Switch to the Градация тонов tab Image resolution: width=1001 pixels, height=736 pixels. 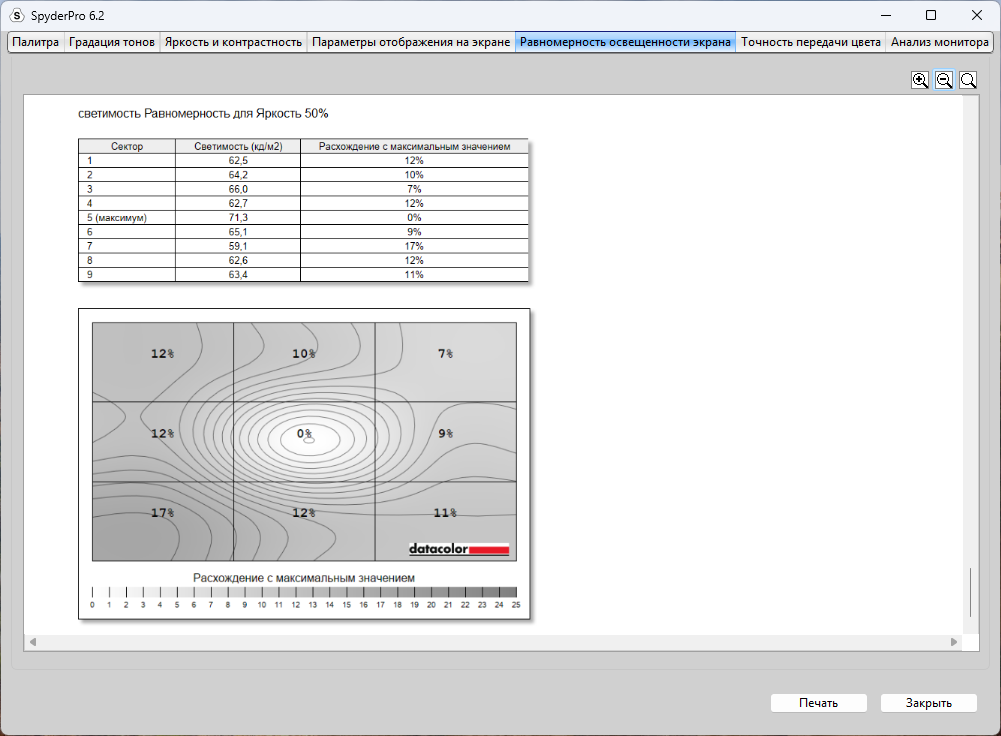coord(112,42)
